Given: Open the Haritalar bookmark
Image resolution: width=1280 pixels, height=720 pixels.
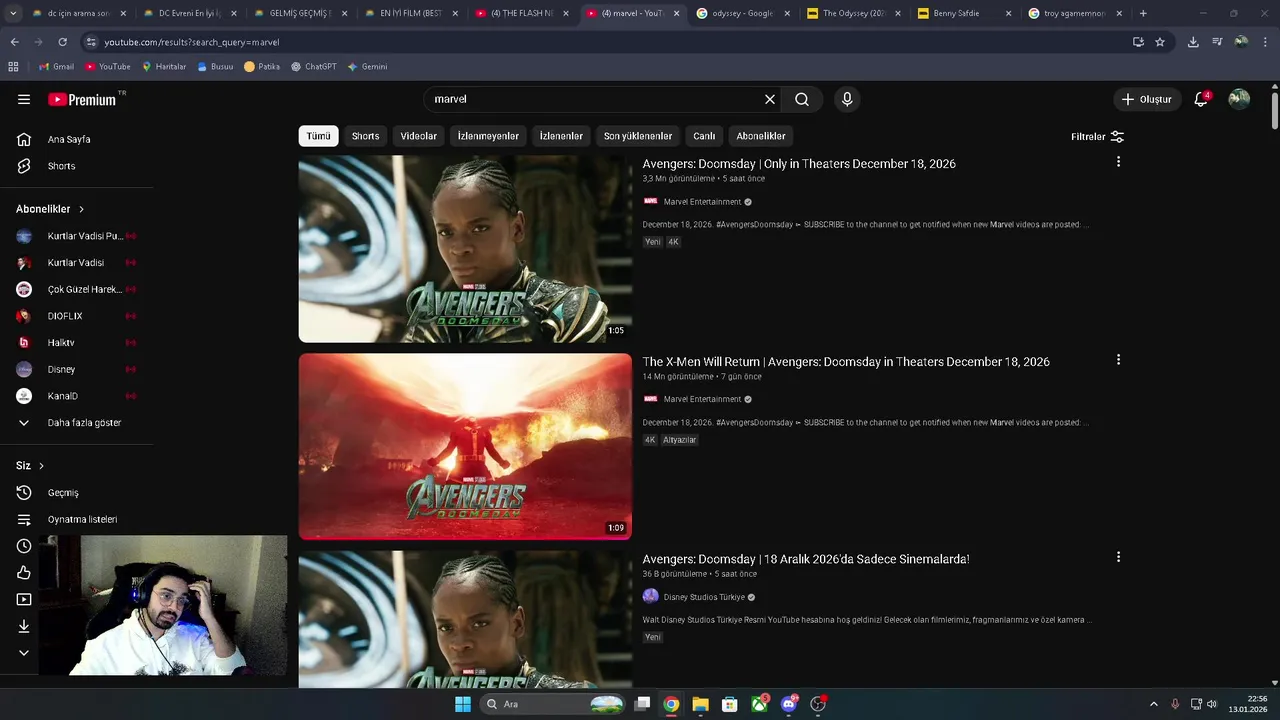Looking at the screenshot, I should (x=164, y=66).
